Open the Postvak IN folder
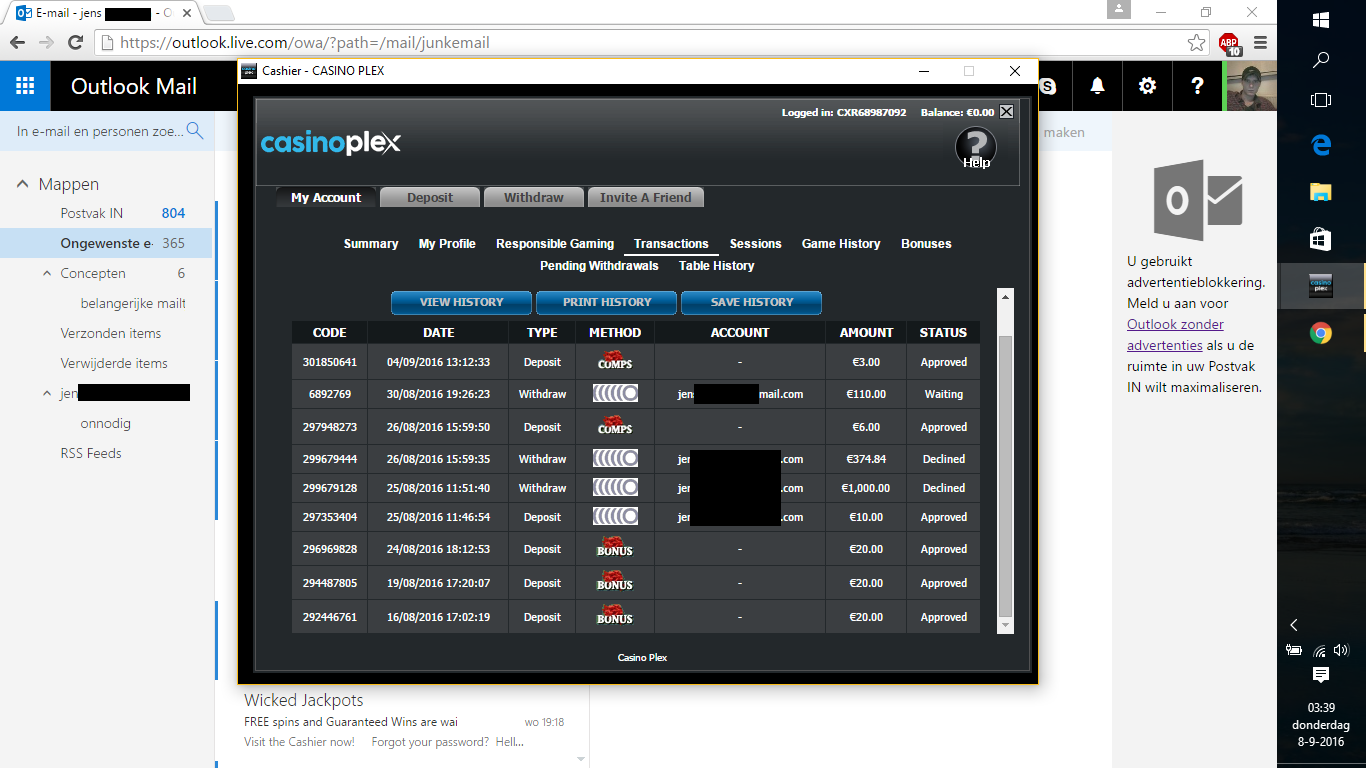 coord(106,213)
